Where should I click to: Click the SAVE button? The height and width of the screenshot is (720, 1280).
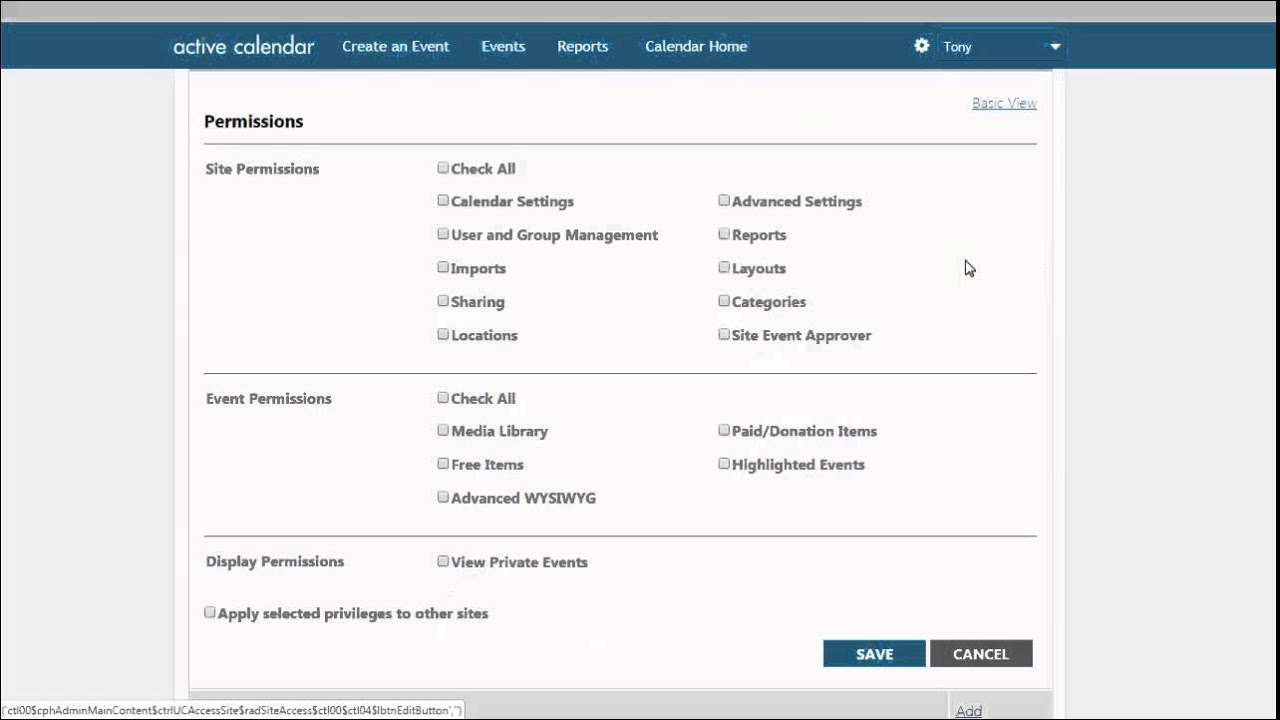click(874, 654)
